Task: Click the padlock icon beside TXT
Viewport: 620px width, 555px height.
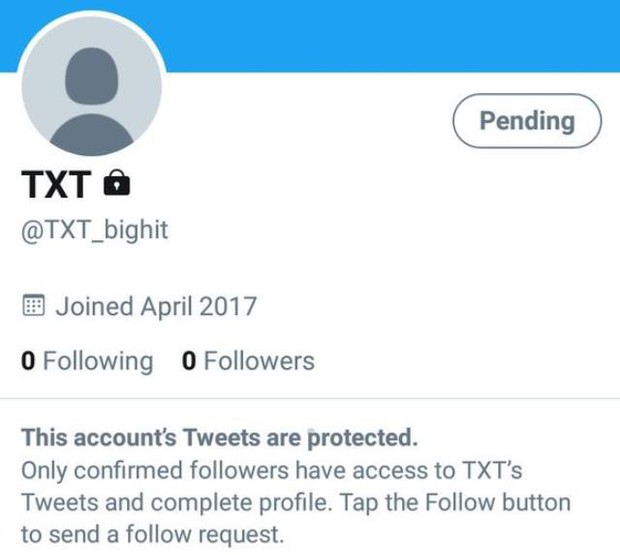Action: coord(117,183)
